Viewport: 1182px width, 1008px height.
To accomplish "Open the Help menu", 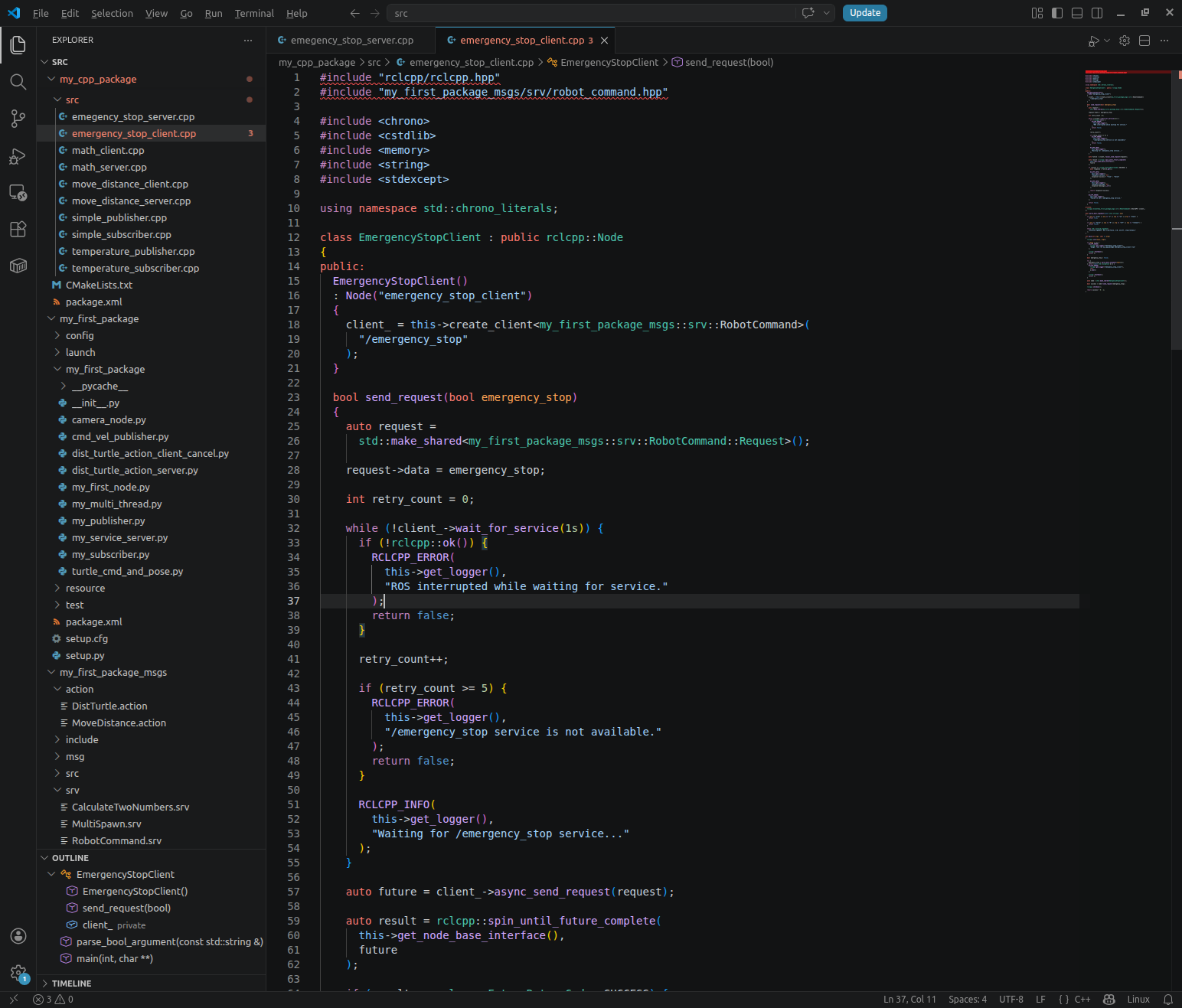I will [x=297, y=13].
